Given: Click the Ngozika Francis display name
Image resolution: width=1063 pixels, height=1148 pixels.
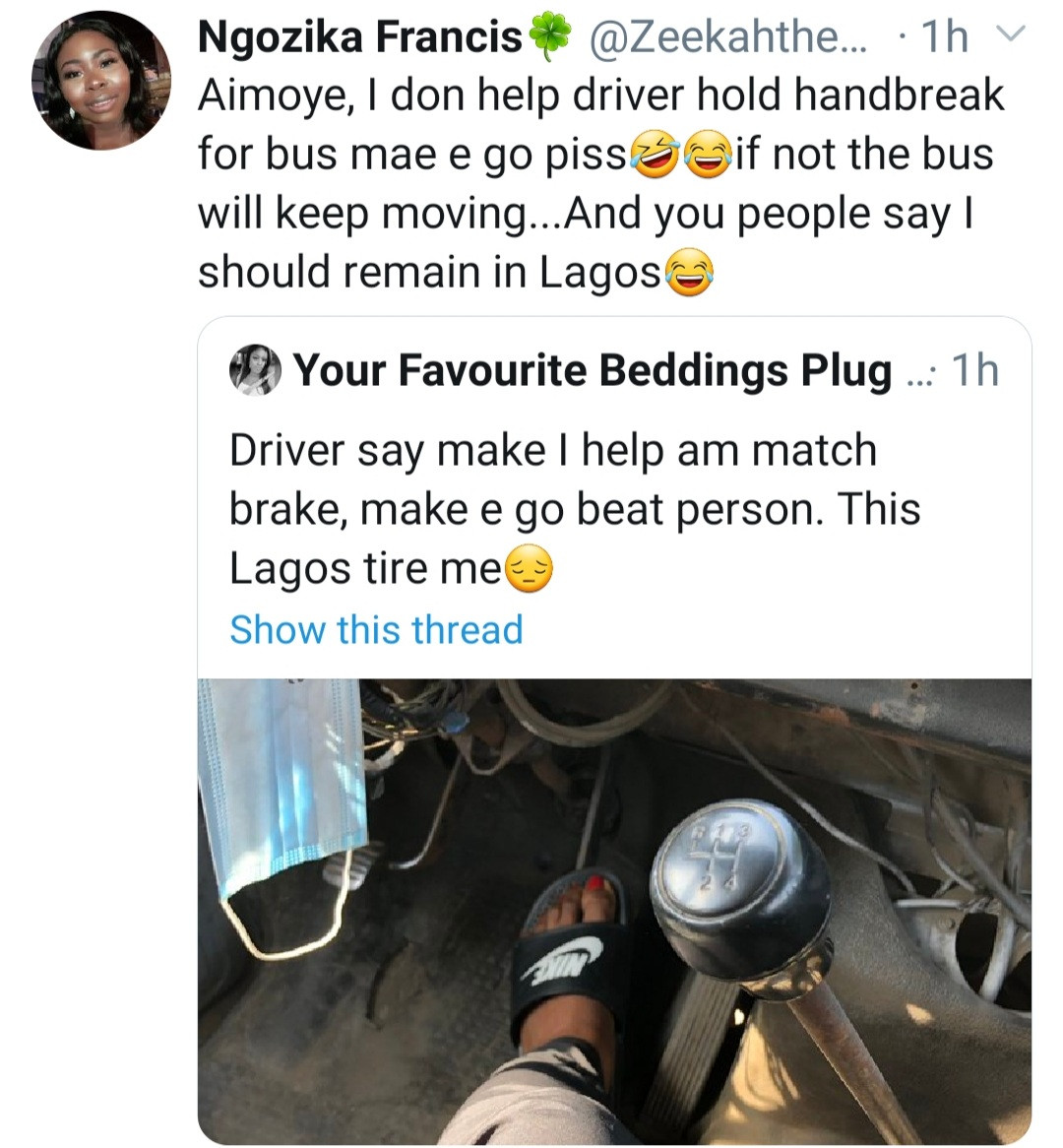Looking at the screenshot, I should tap(360, 37).
